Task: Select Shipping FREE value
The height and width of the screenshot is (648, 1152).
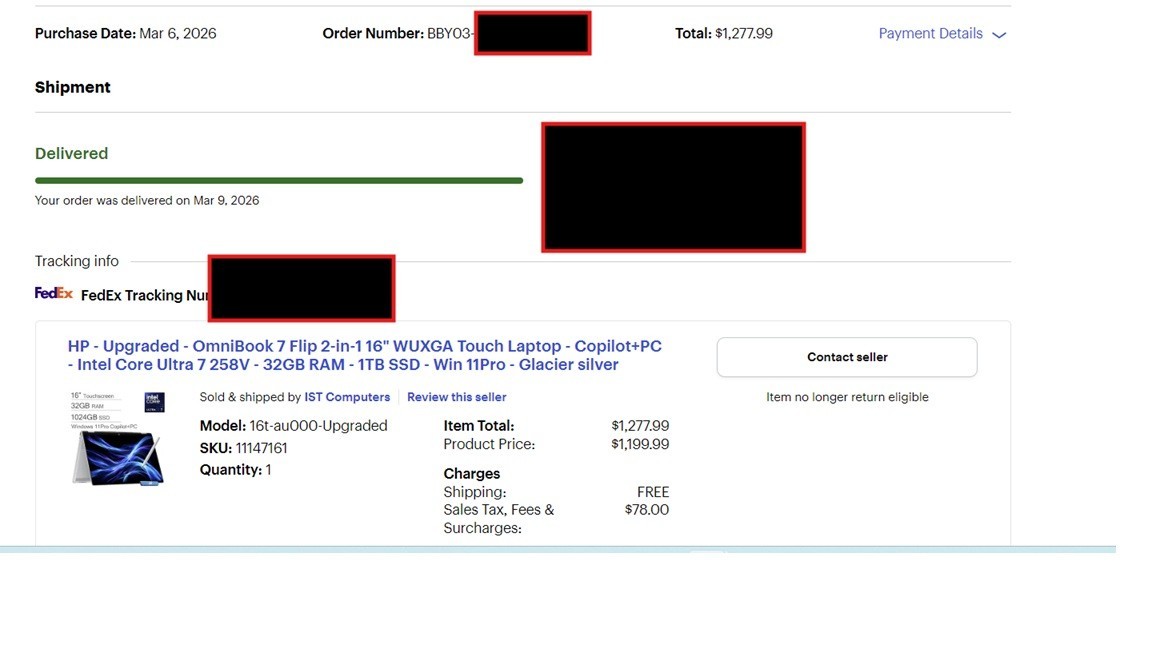Action: pyautogui.click(x=652, y=492)
